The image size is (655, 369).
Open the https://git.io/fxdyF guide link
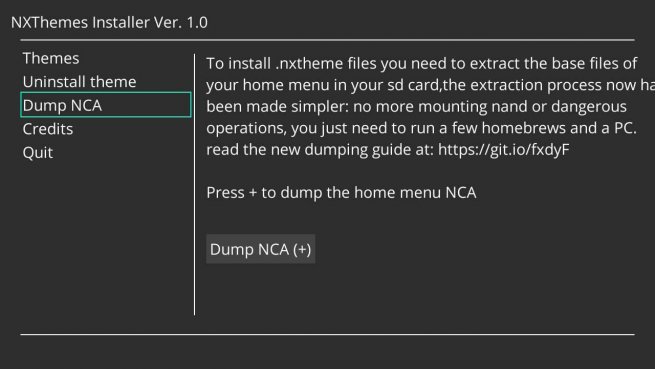(503, 149)
